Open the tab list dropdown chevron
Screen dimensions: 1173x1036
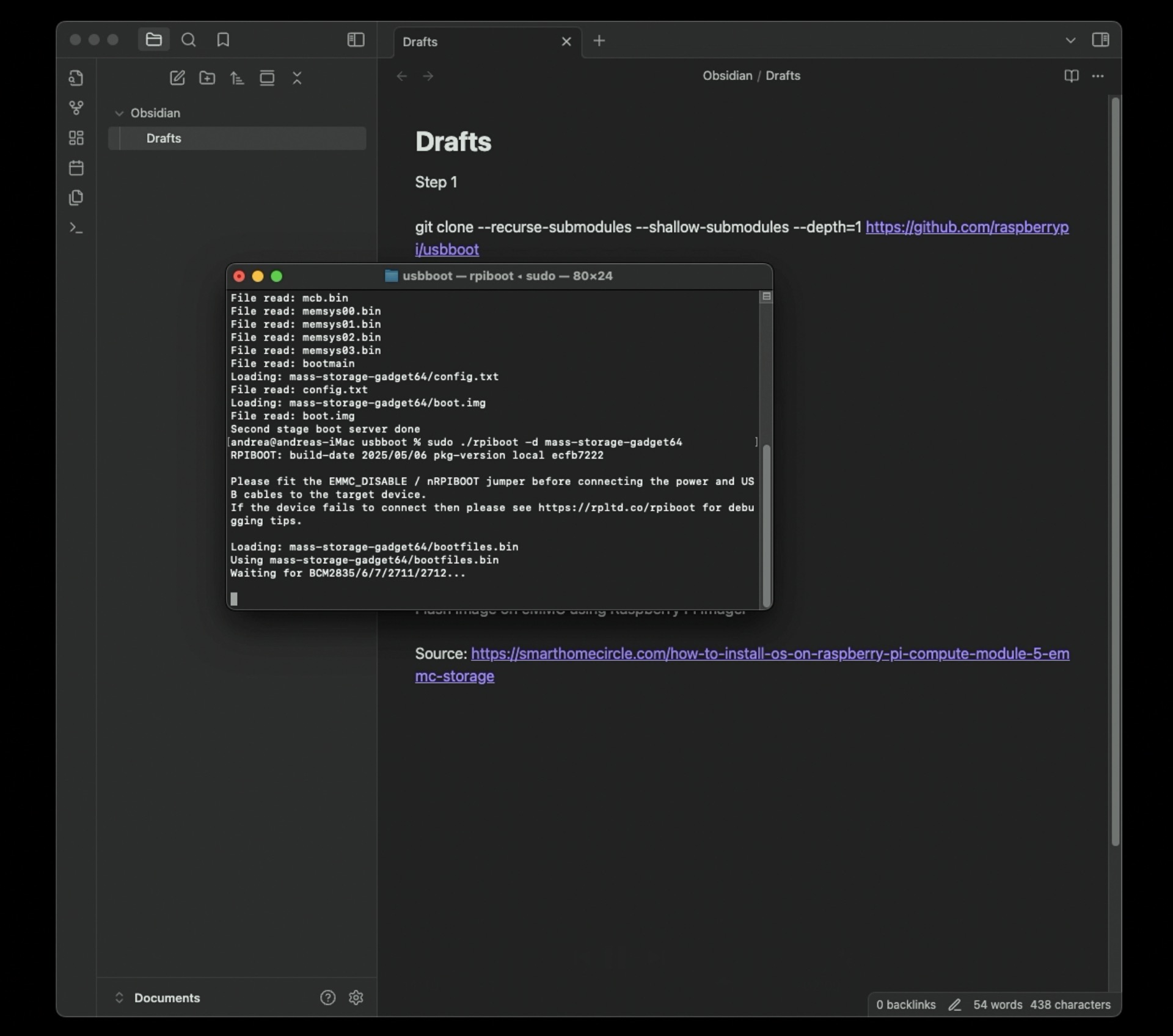(x=1070, y=40)
